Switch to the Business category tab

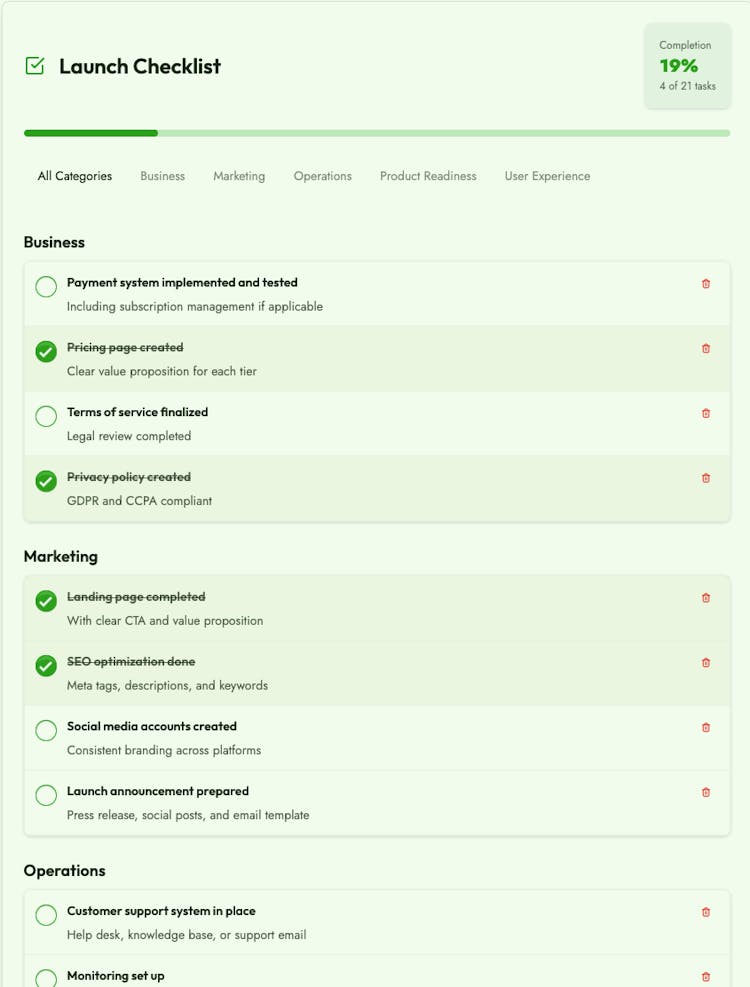[162, 176]
